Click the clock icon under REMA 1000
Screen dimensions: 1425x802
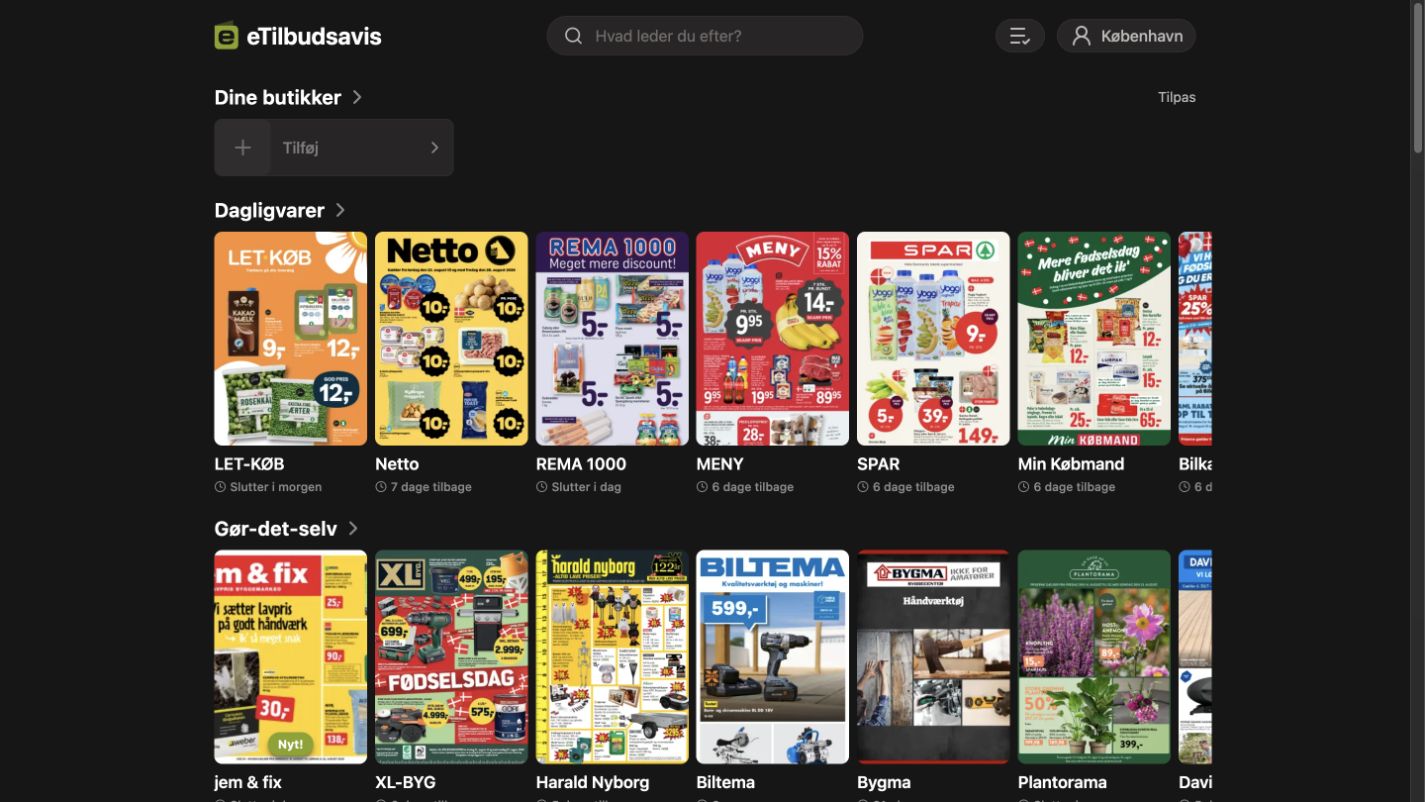tap(542, 487)
